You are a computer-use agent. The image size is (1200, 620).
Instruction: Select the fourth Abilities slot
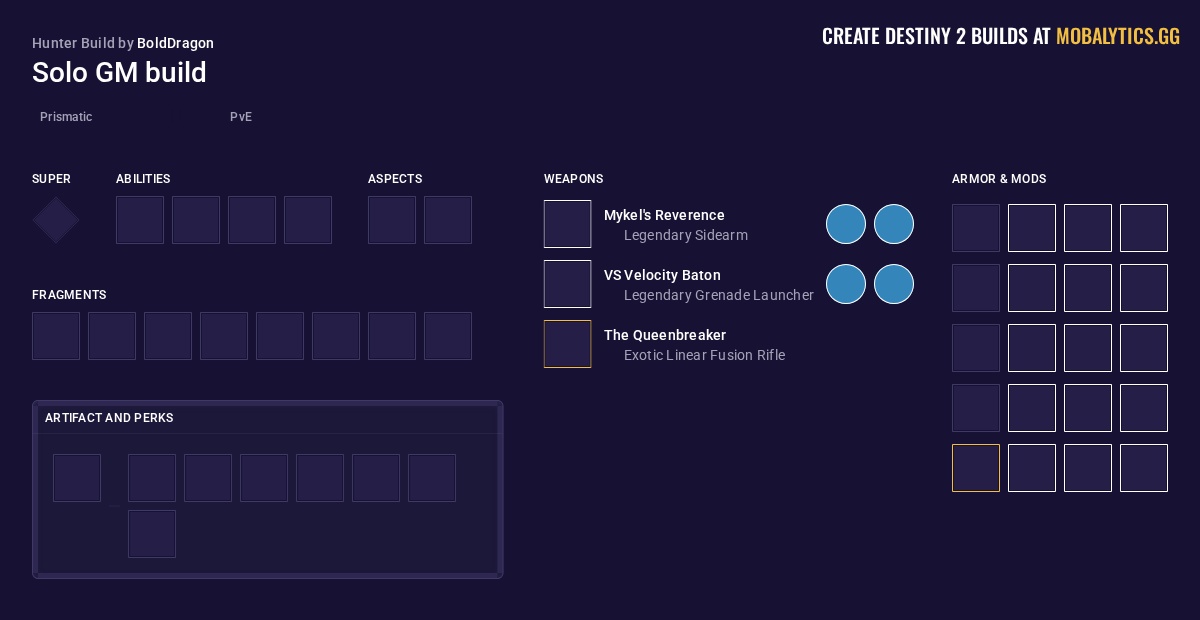point(308,220)
